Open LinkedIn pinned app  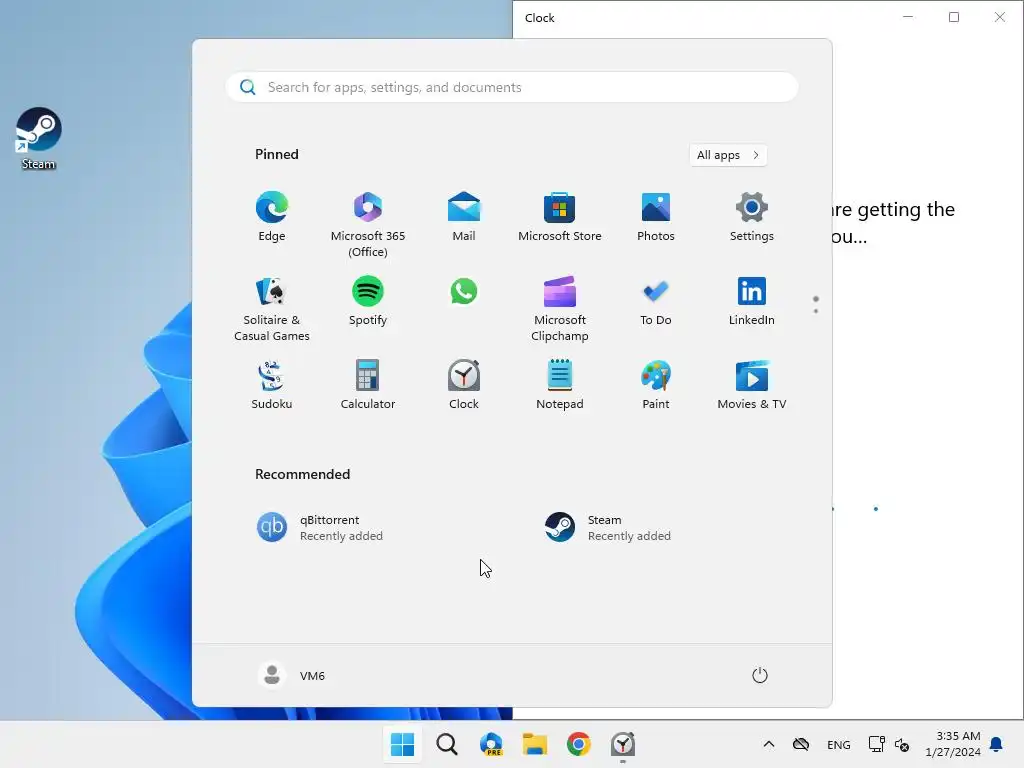coord(752,301)
